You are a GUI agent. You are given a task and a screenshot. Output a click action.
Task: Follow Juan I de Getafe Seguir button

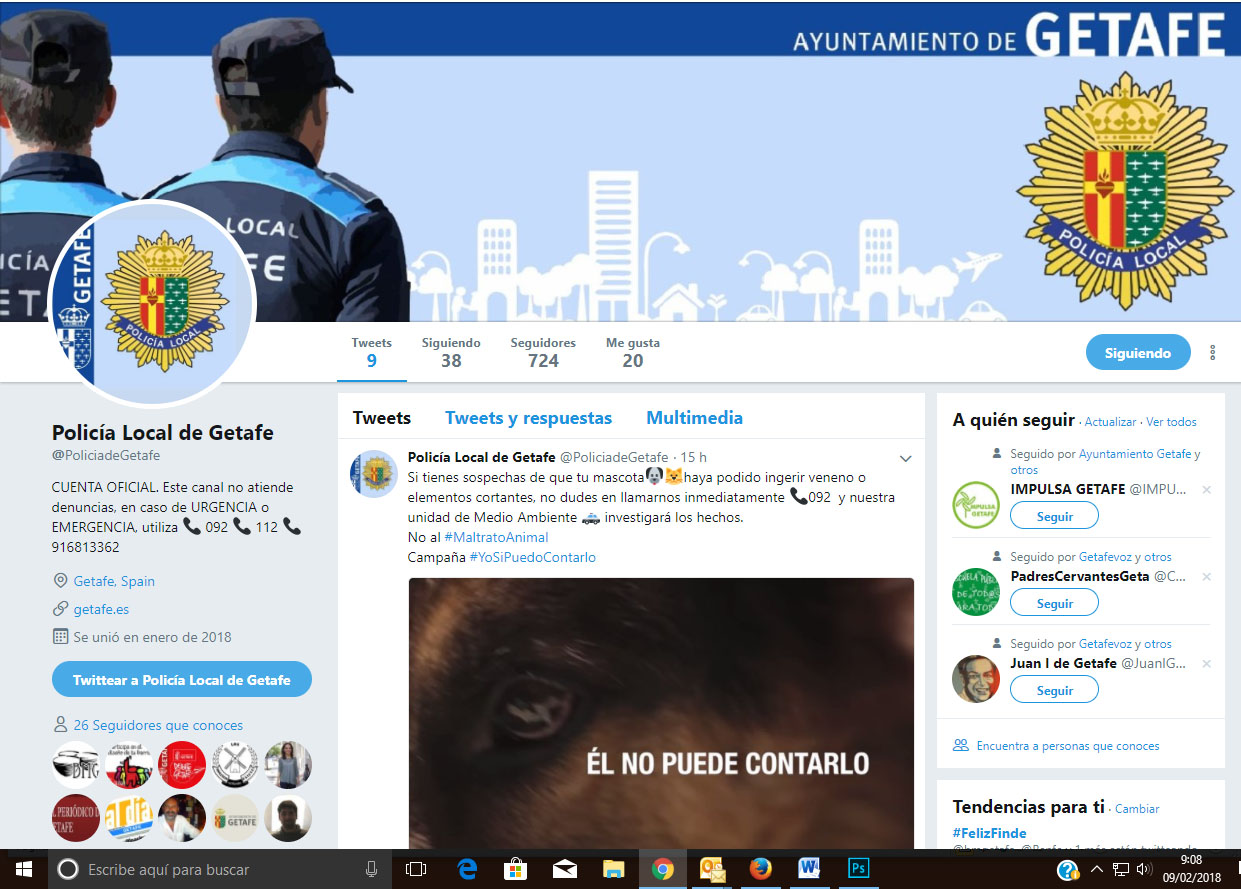click(1054, 690)
